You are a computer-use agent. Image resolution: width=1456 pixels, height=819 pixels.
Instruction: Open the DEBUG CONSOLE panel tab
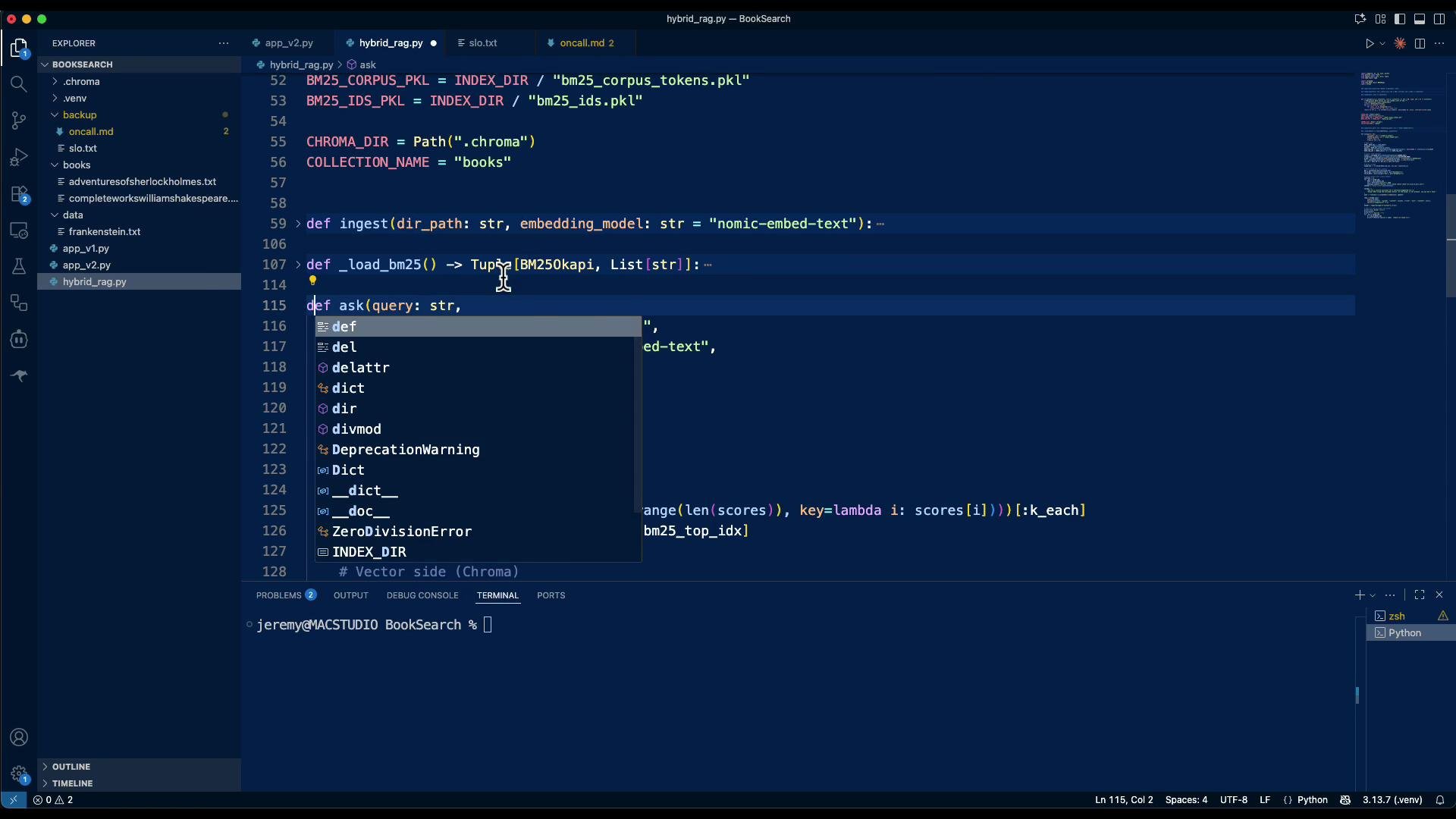(x=422, y=595)
